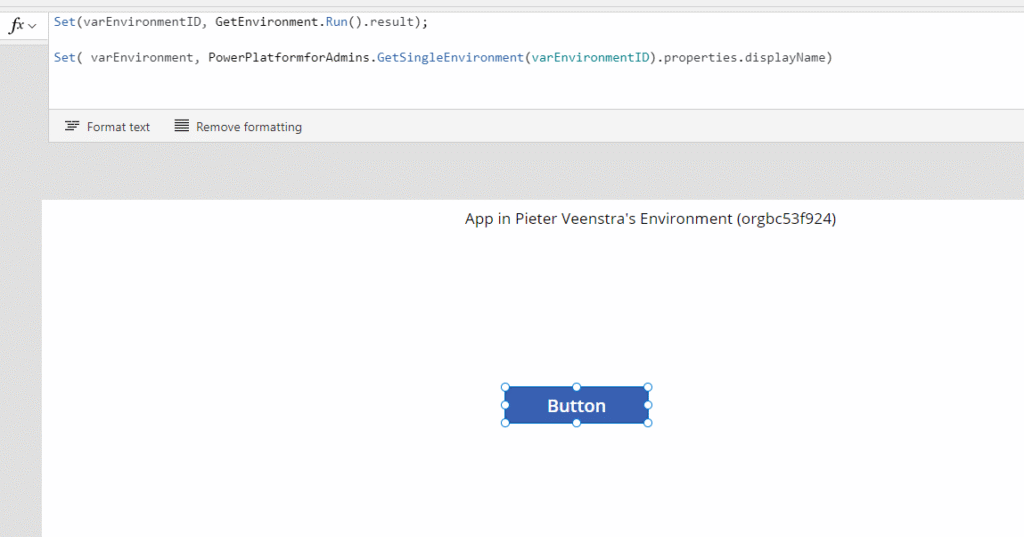Click in the formula bar on first Set line

240,22
